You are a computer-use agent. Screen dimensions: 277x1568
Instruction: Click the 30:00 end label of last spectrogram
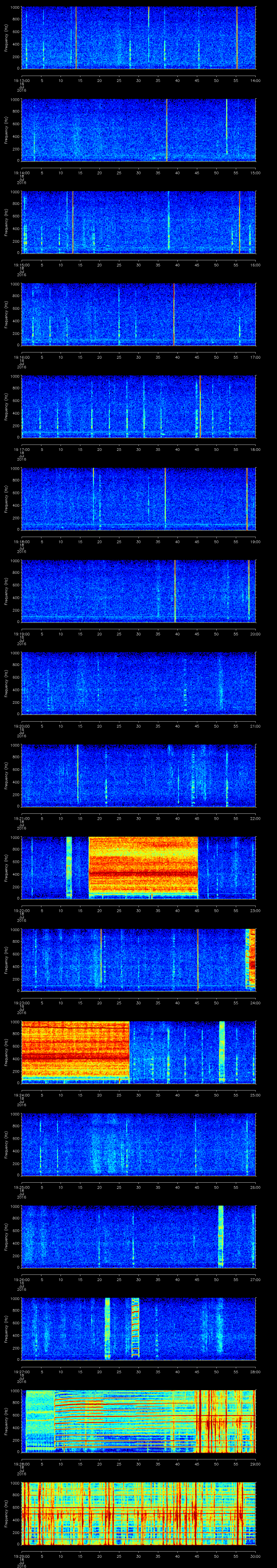[255, 1556]
